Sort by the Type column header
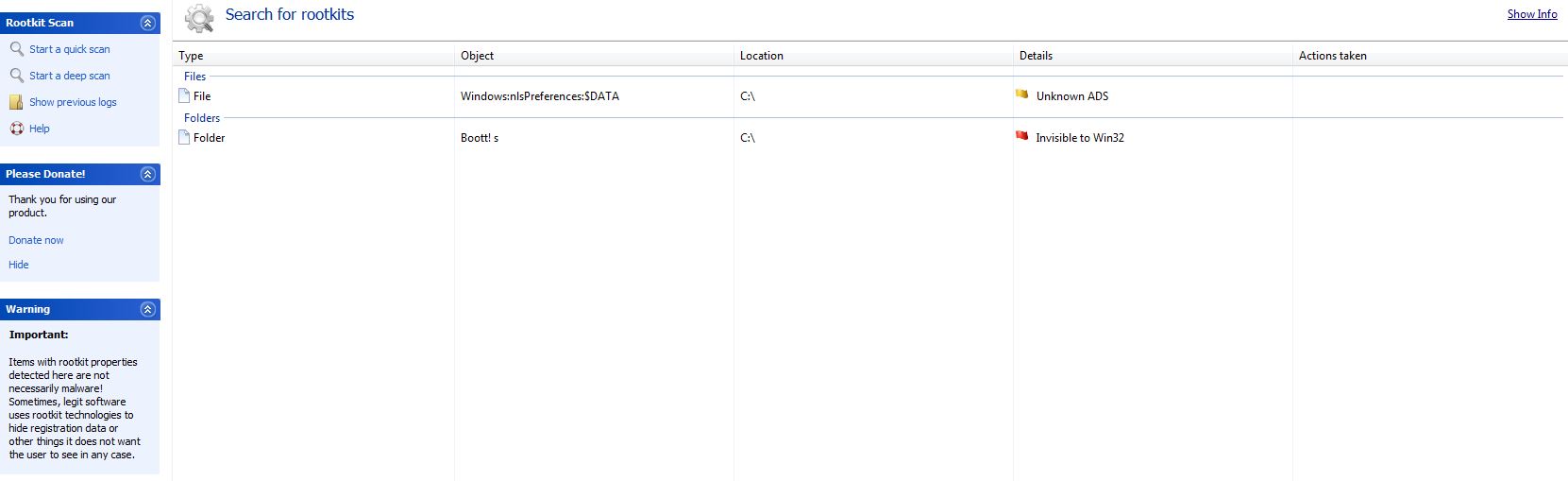The image size is (1568, 481). click(x=313, y=56)
